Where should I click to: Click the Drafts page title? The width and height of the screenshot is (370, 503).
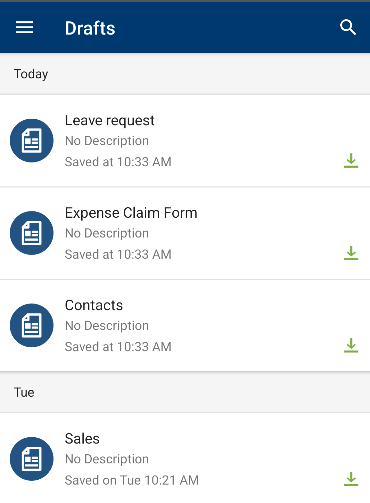[90, 28]
